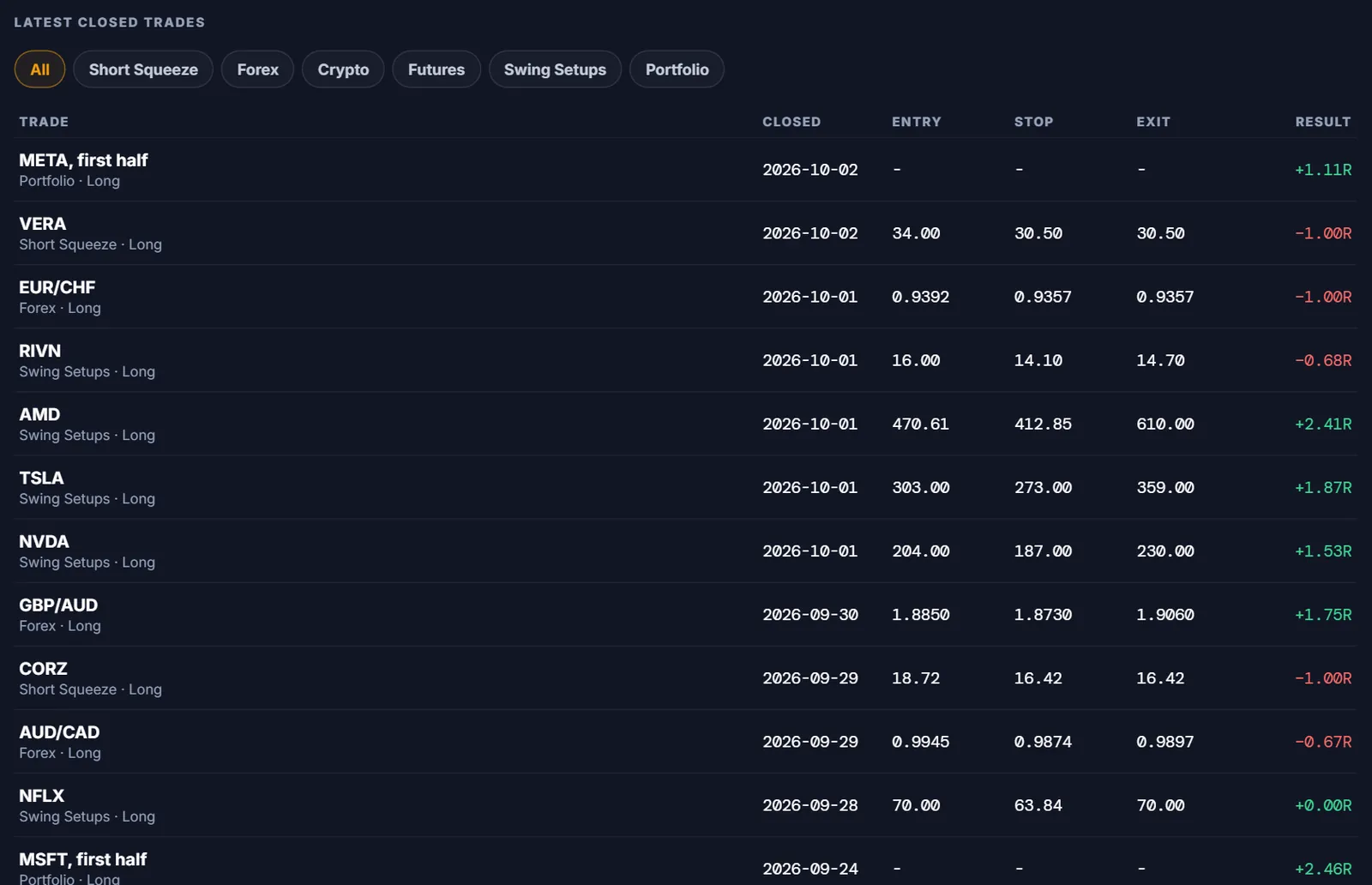Click the CLOSED column header
This screenshot has height=885, width=1372.
coord(791,122)
